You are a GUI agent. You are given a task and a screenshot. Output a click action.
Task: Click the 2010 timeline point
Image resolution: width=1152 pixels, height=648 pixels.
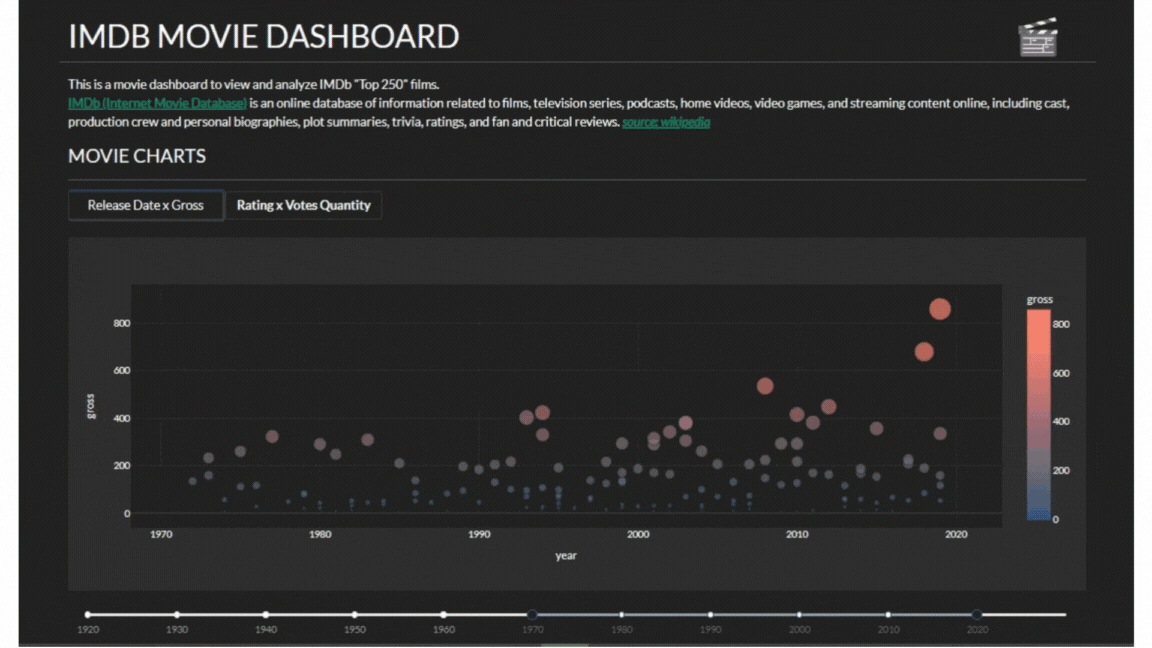coord(888,614)
